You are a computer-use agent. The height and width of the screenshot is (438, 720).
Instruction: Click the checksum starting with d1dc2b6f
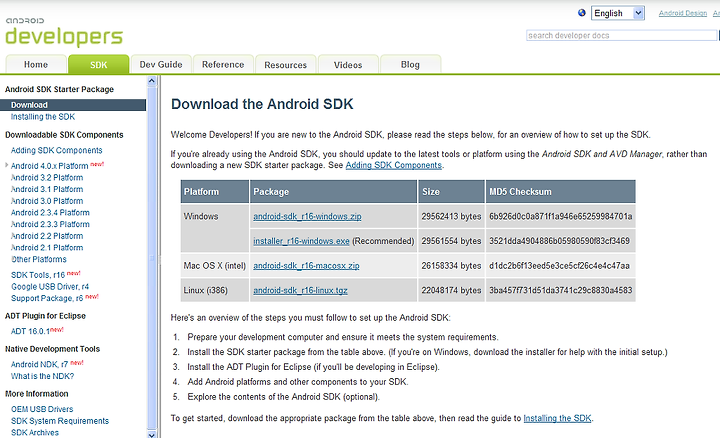click(561, 266)
